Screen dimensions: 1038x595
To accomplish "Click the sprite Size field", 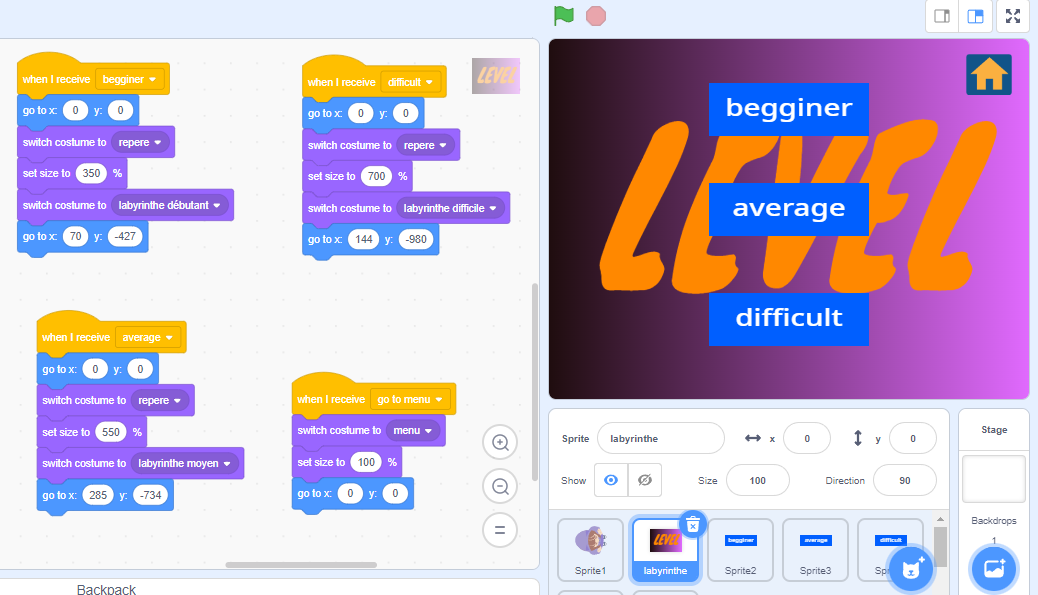I will point(758,481).
